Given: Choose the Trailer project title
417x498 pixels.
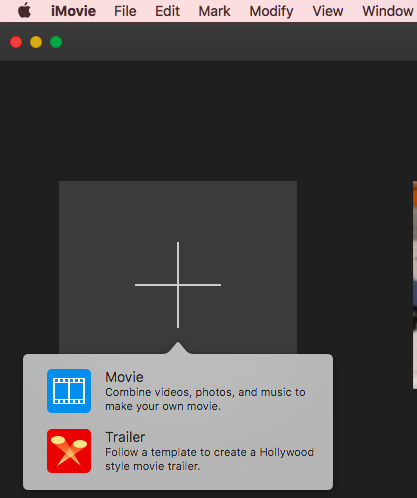Looking at the screenshot, I should point(125,437).
